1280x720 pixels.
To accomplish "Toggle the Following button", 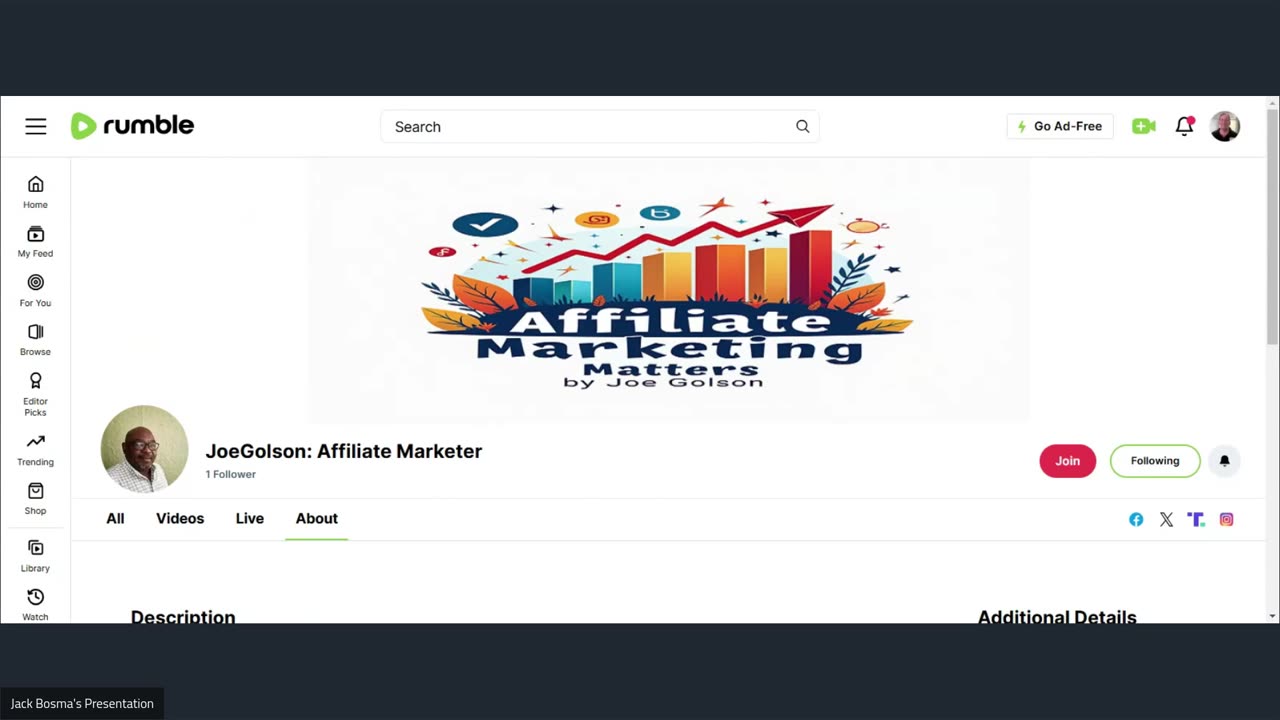I will [1155, 461].
